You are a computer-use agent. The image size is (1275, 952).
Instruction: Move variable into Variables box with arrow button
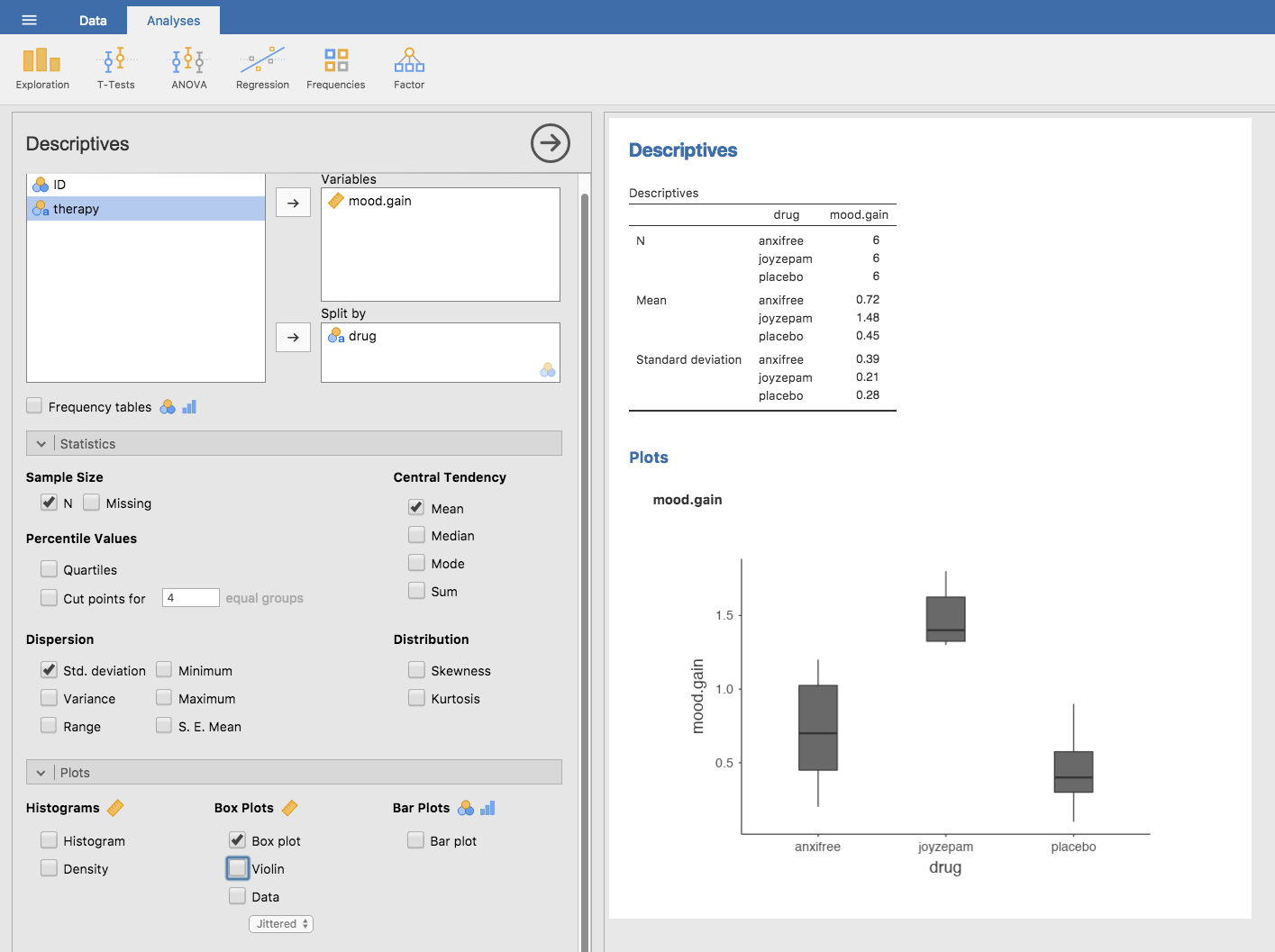[x=293, y=203]
